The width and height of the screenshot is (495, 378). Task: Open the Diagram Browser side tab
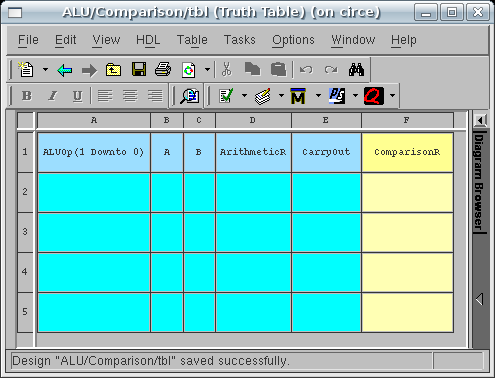480,182
